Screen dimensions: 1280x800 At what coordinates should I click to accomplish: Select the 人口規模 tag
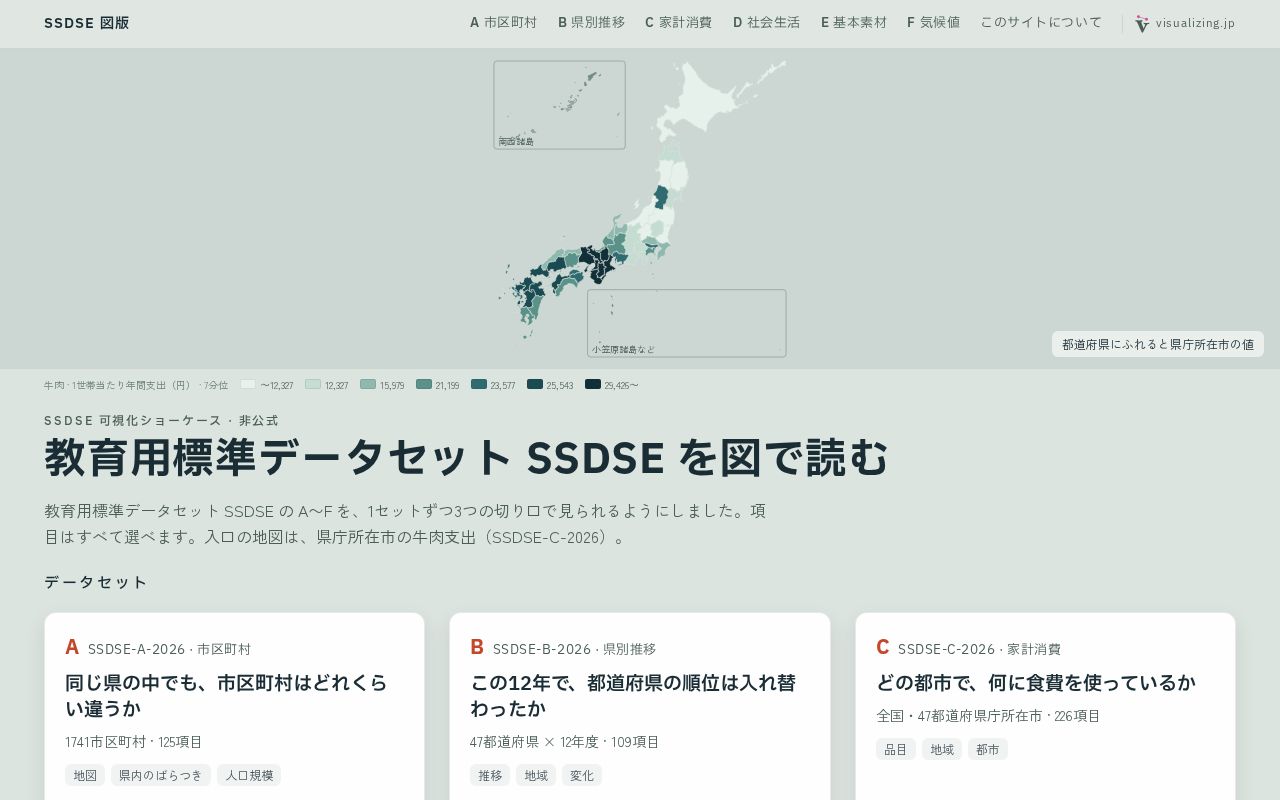tap(249, 775)
